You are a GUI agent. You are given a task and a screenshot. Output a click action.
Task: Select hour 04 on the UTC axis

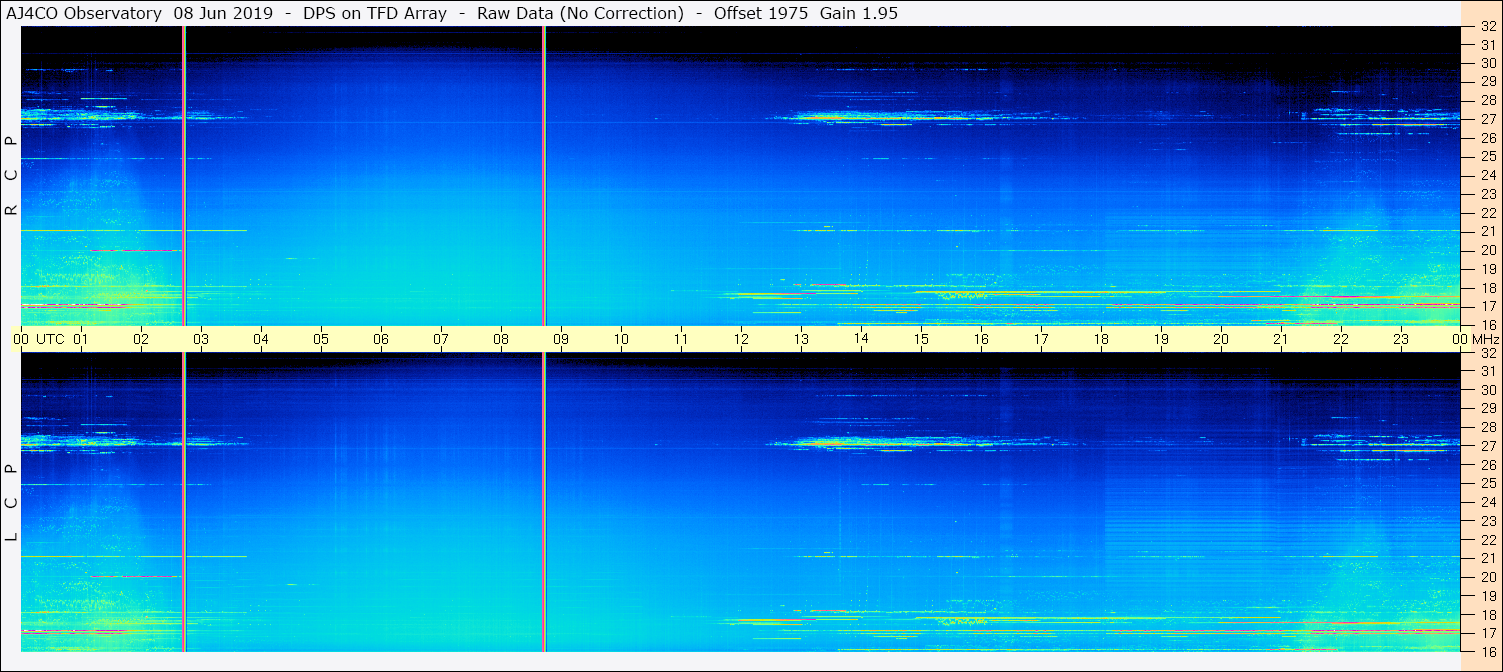pos(261,339)
